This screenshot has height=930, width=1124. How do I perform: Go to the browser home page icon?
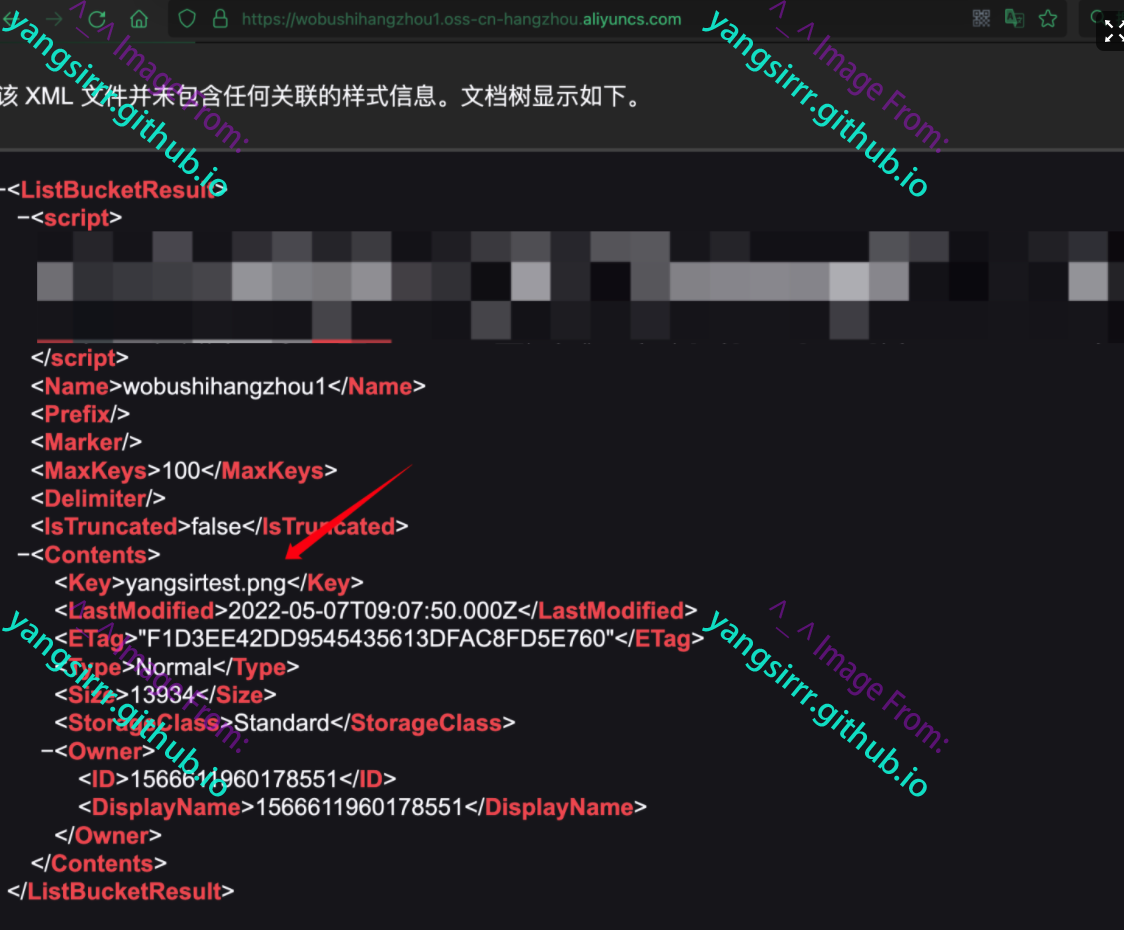coord(139,19)
